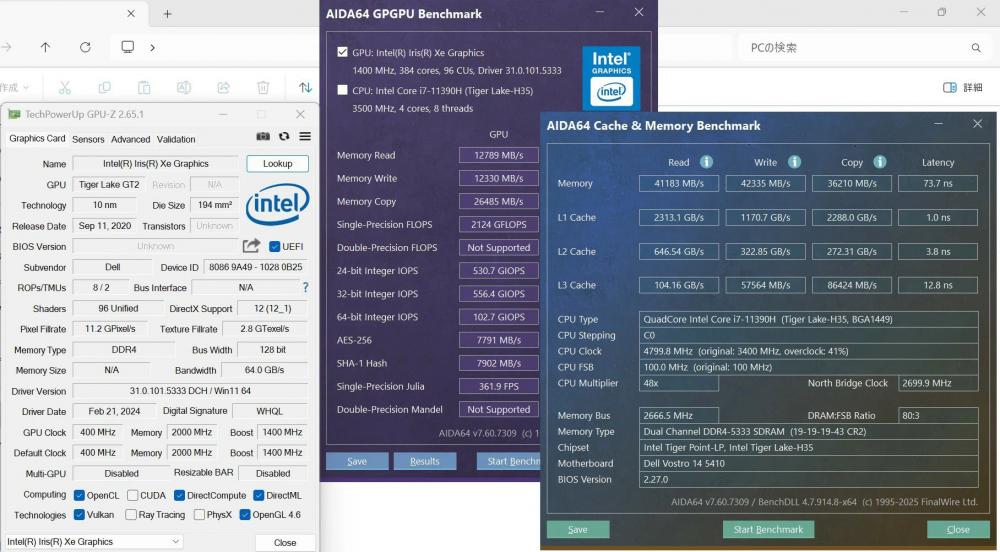The width and height of the screenshot is (1000, 552).
Task: Switch to the Graphics Card tab
Action: pos(37,138)
